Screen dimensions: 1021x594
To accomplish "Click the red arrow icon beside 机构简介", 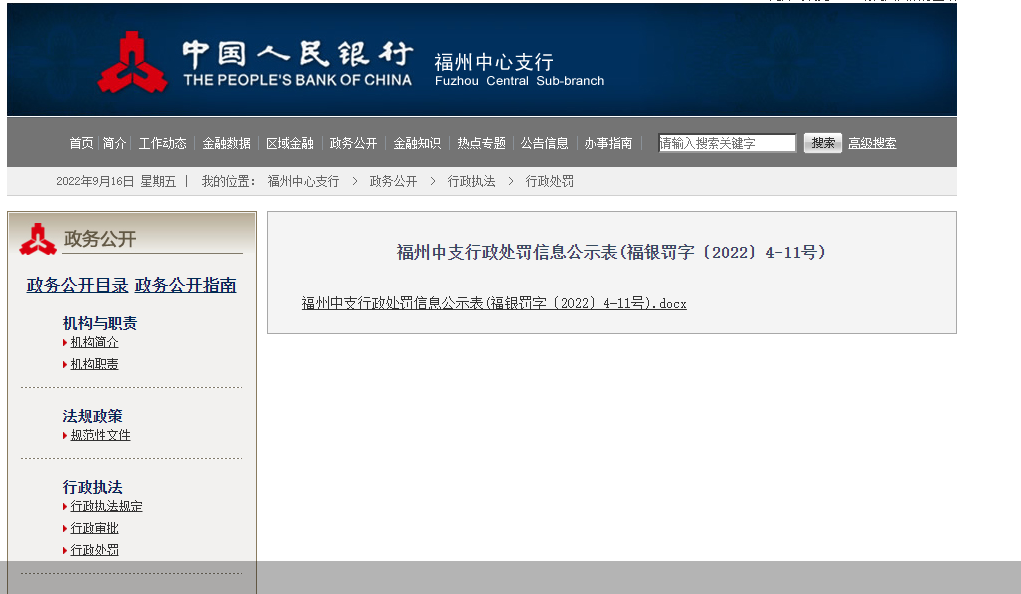I will pyautogui.click(x=64, y=341).
